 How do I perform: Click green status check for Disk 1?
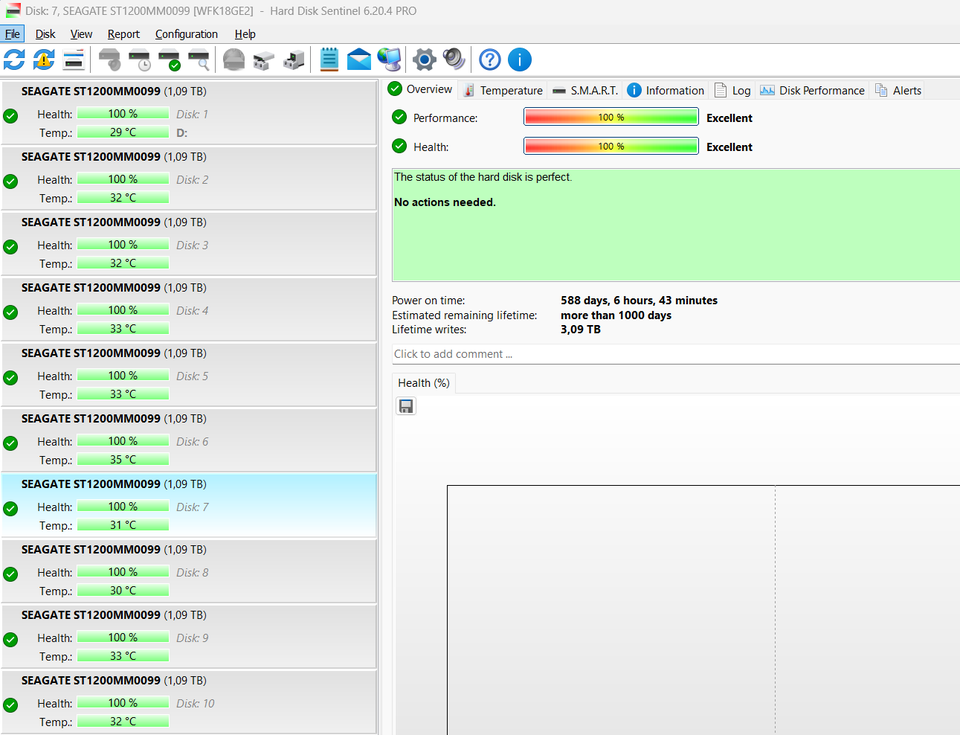click(10, 116)
